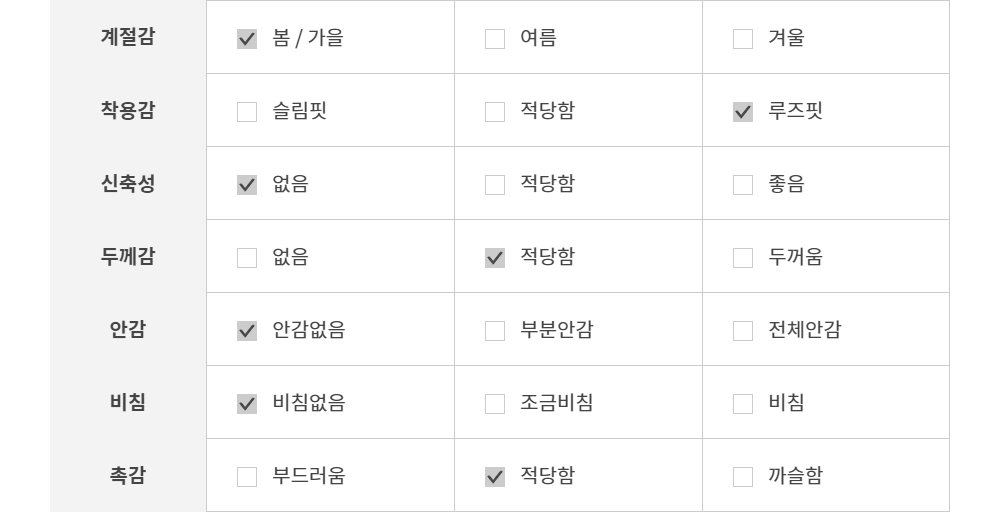1000x512 pixels.
Task: Tick the 부드러움 texture checkbox
Action: coord(247,477)
